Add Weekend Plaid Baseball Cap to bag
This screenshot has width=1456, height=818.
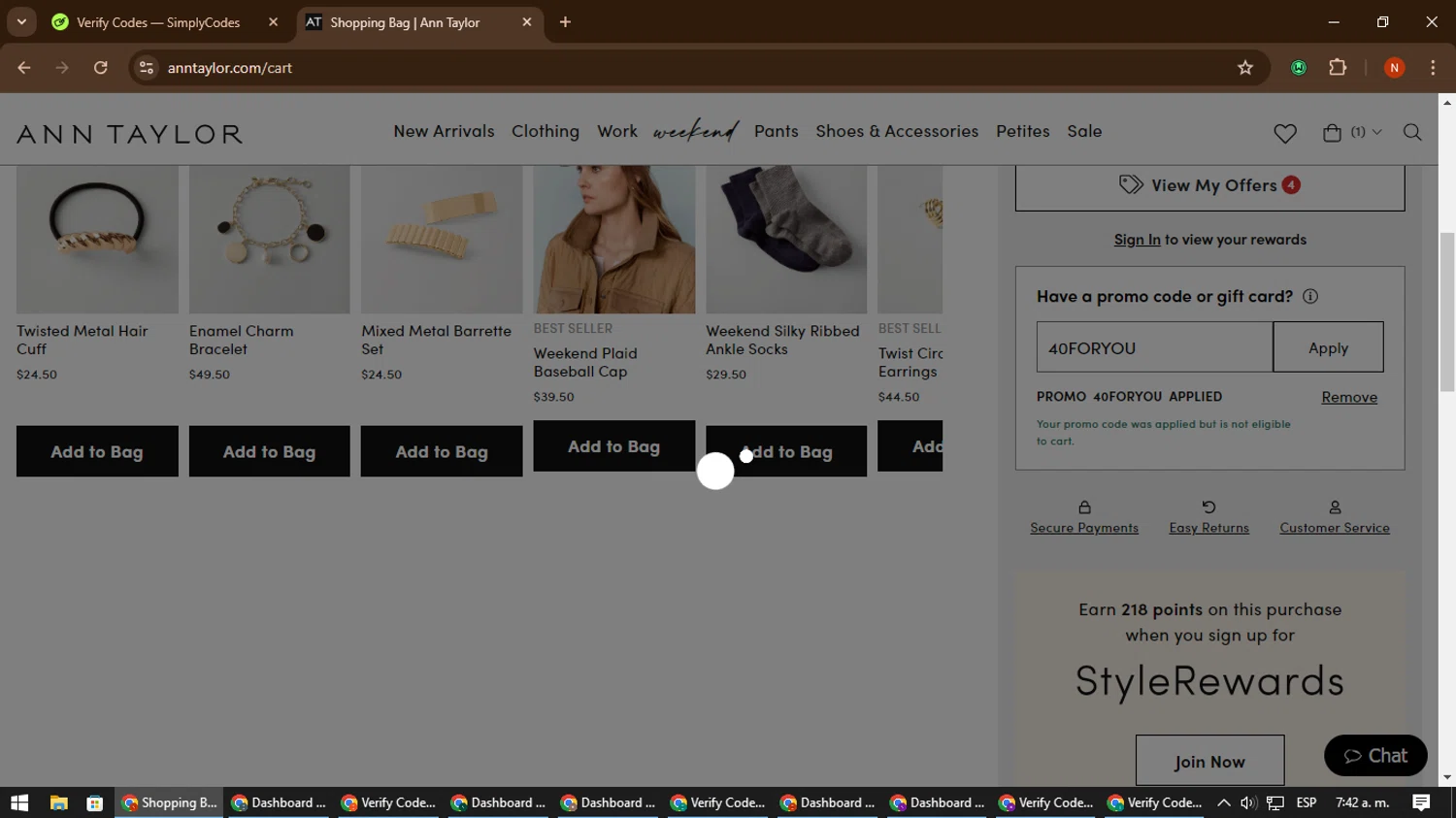coord(613,446)
